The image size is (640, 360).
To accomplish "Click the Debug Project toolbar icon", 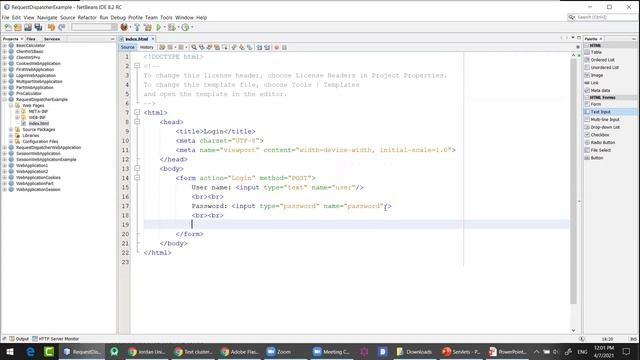I will pos(171,27).
